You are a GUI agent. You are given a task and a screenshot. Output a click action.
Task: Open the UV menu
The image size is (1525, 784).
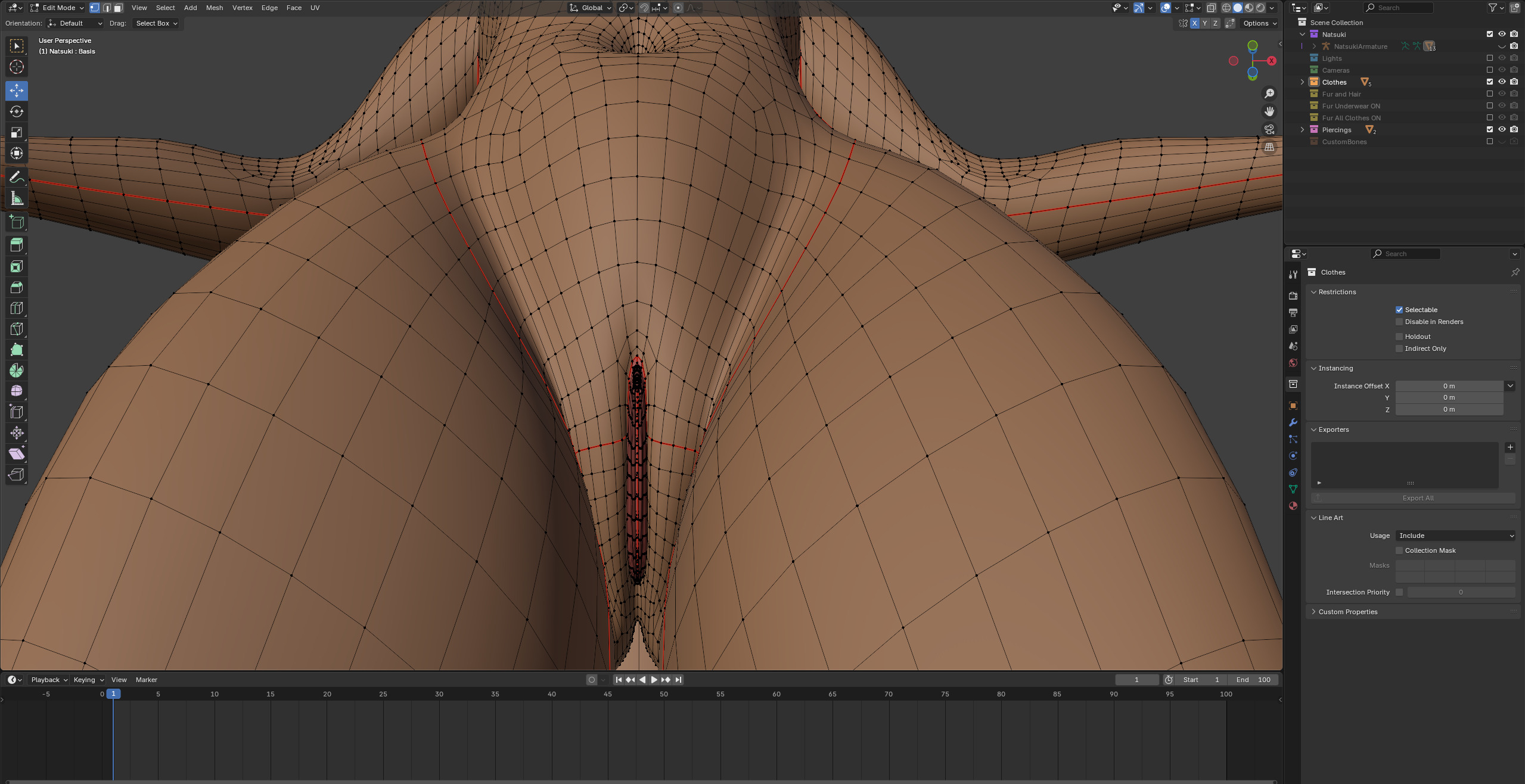tap(315, 8)
